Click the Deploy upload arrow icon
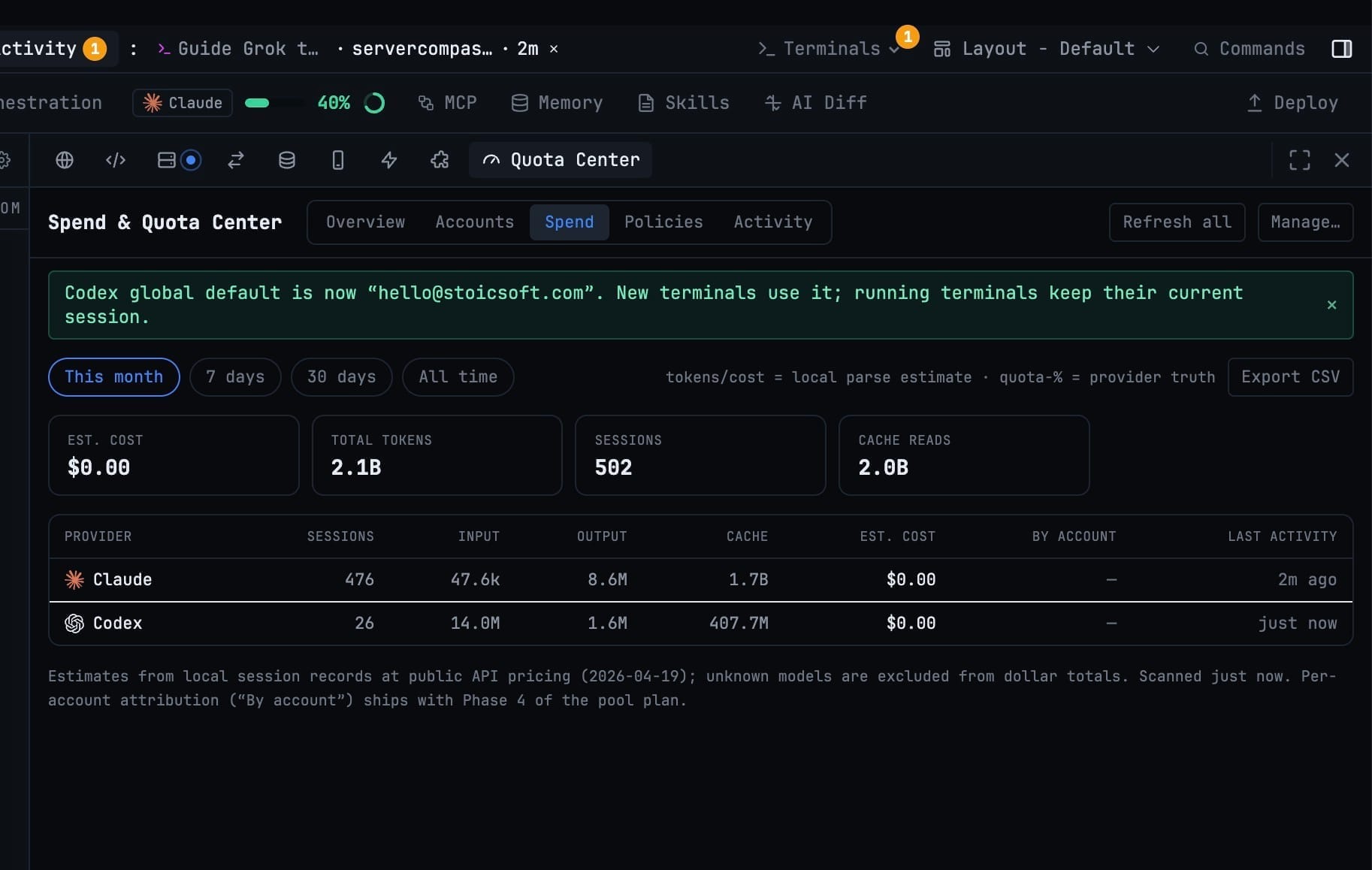Image resolution: width=1372 pixels, height=870 pixels. tap(1255, 103)
